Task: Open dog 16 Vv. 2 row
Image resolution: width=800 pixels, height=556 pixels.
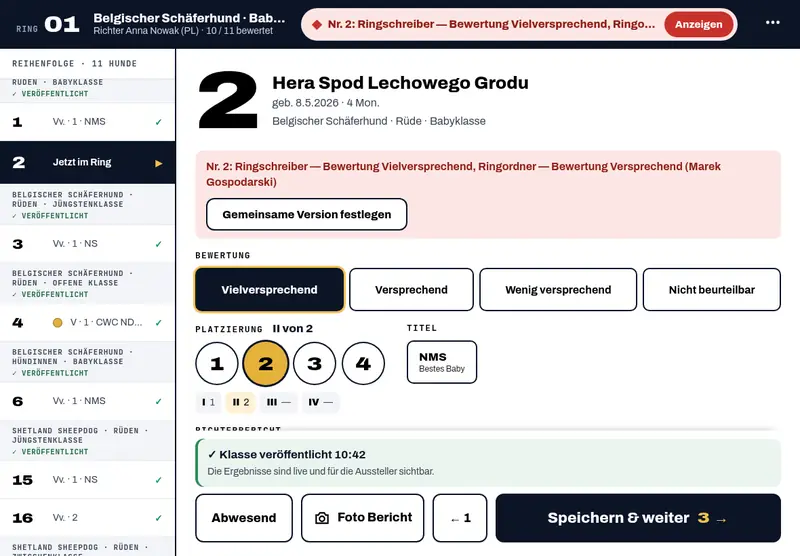Action: tap(87, 518)
